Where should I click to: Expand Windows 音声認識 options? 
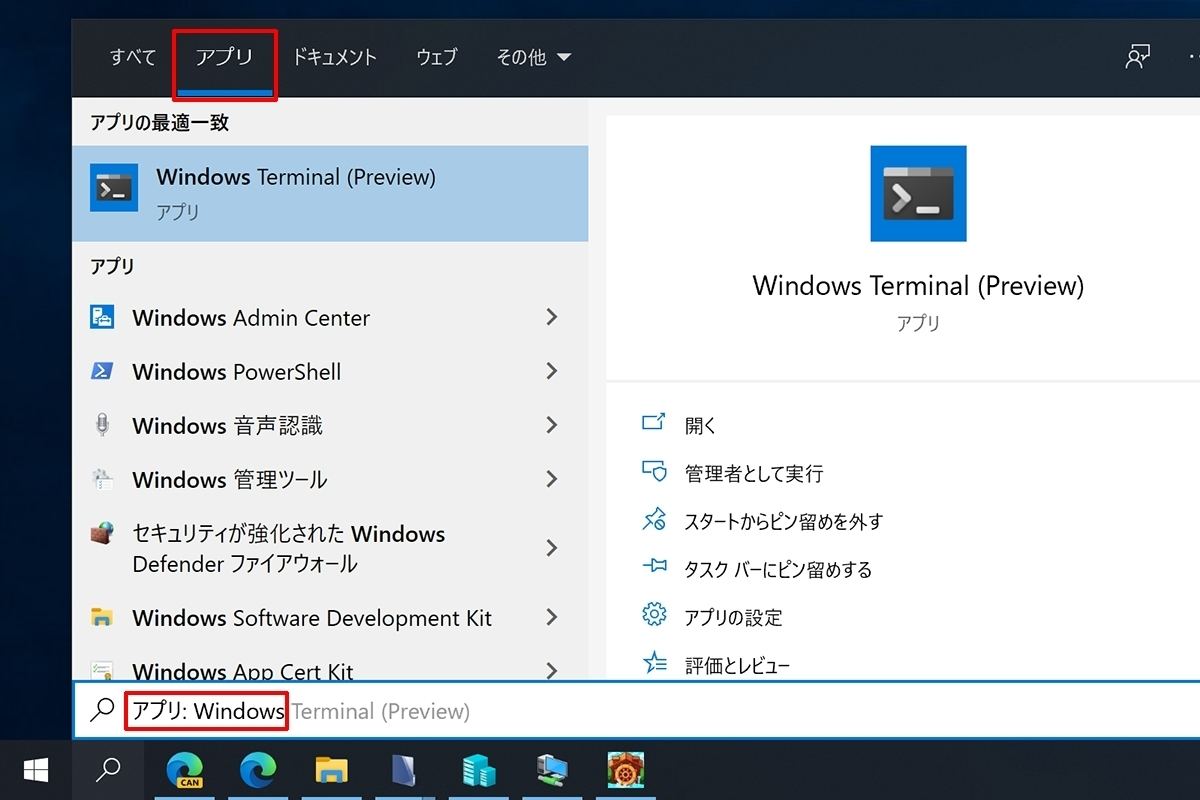551,425
